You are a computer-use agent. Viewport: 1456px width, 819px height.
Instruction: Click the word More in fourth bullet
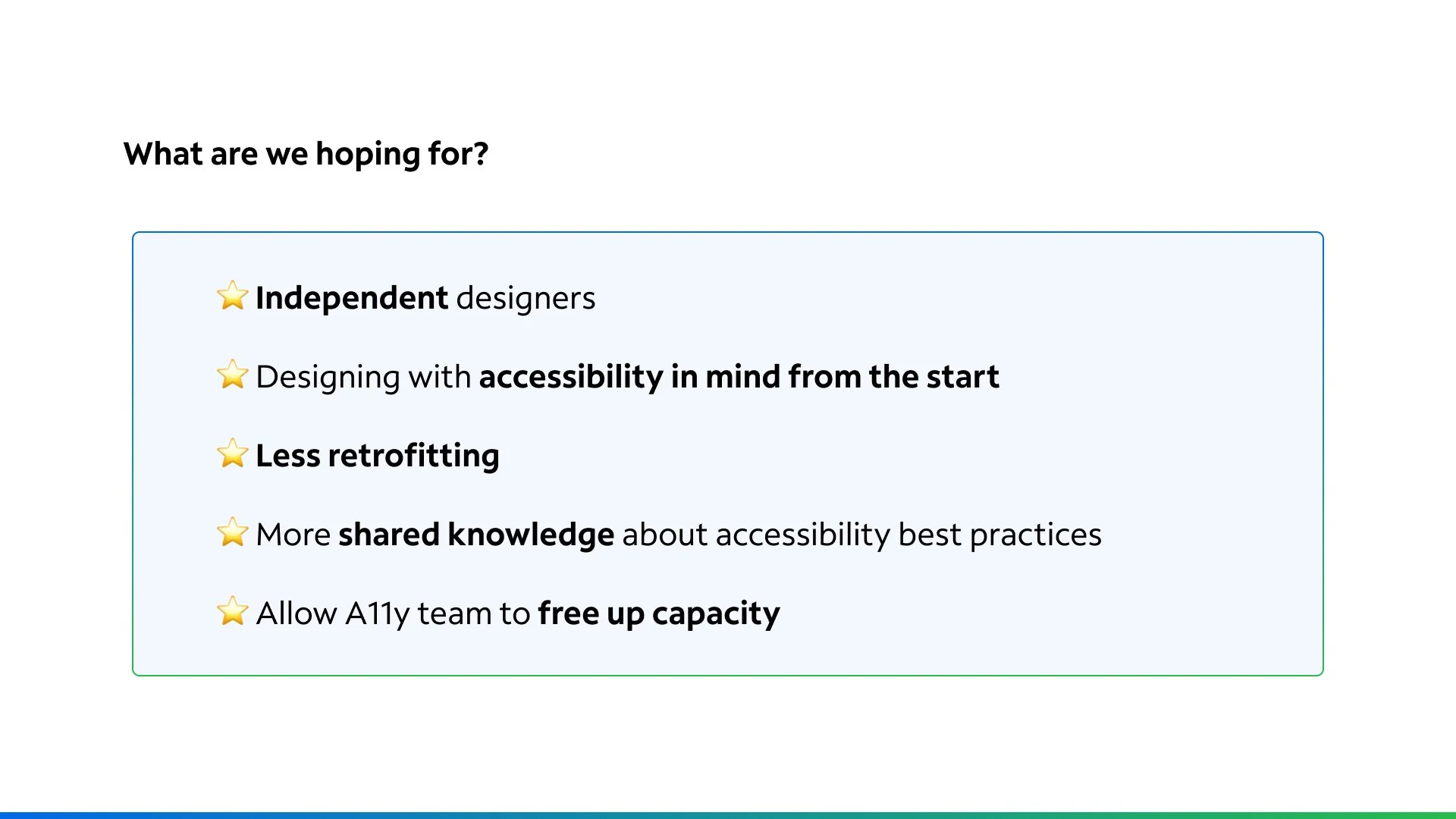pyautogui.click(x=293, y=535)
